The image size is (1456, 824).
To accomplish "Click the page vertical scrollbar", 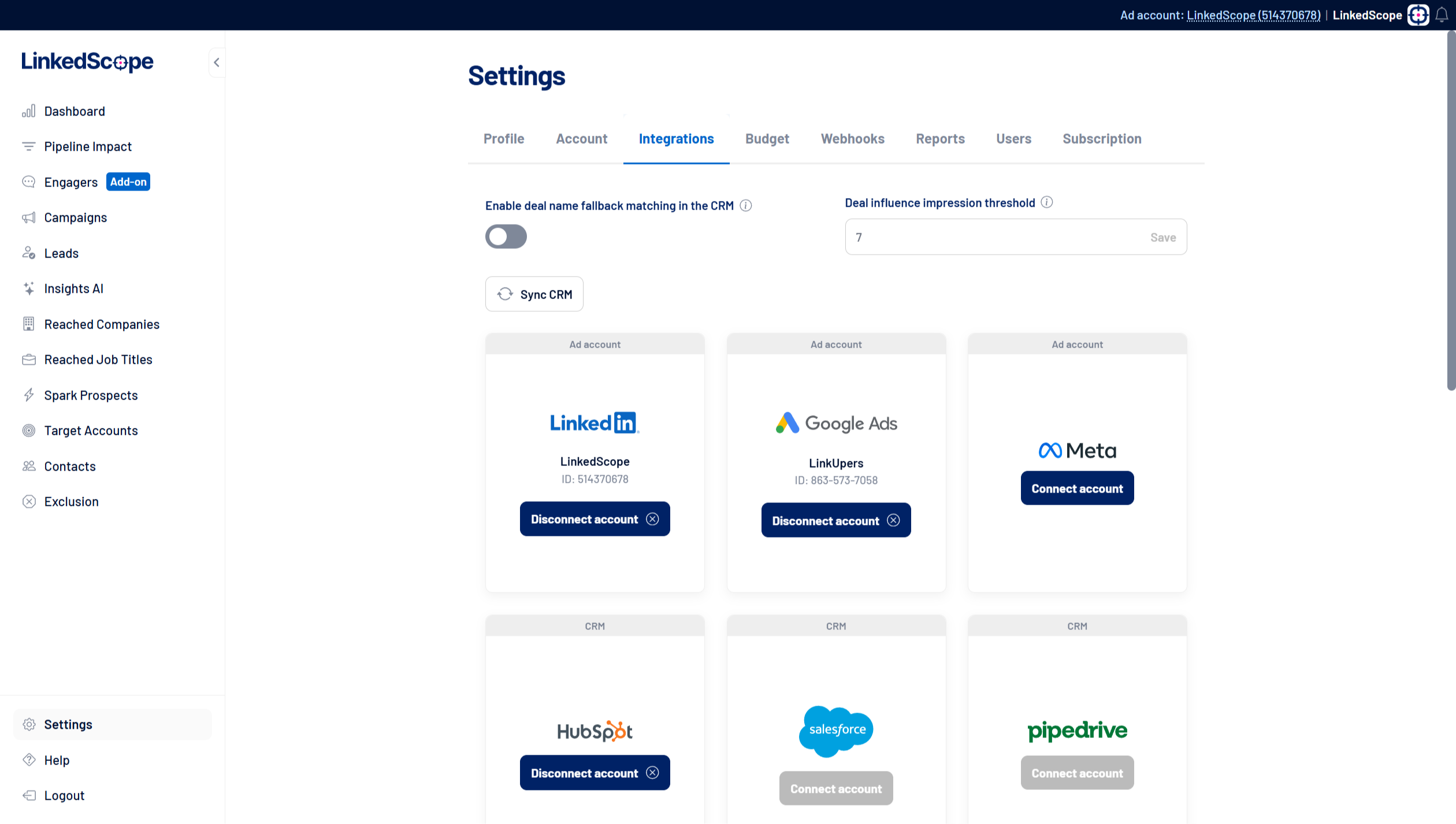I will 1451,211.
